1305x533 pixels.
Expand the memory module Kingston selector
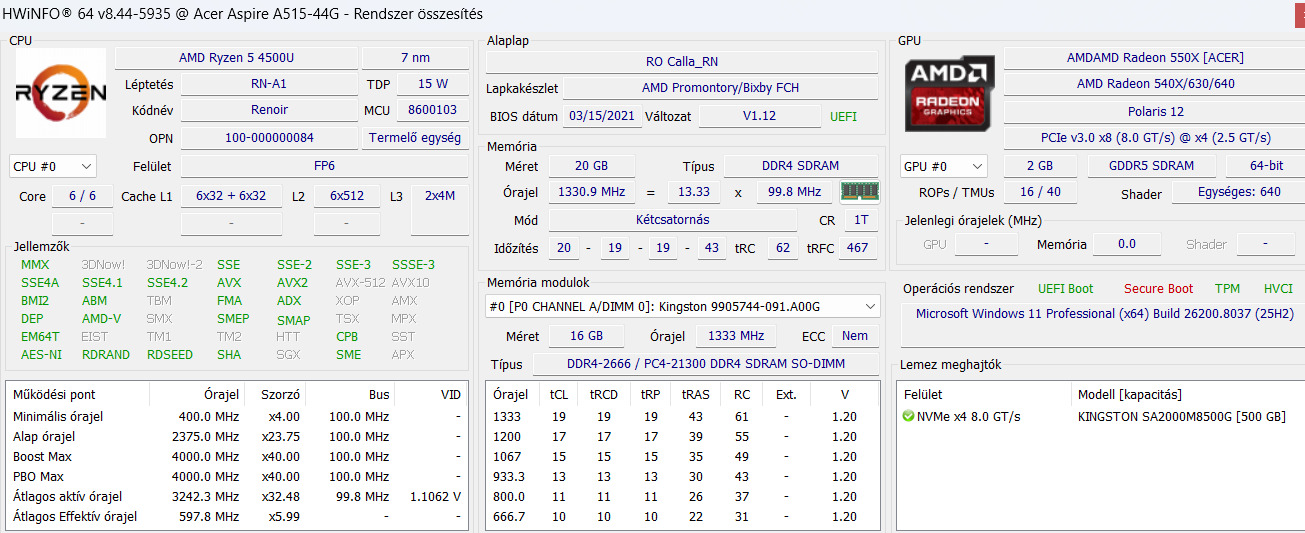click(x=683, y=306)
